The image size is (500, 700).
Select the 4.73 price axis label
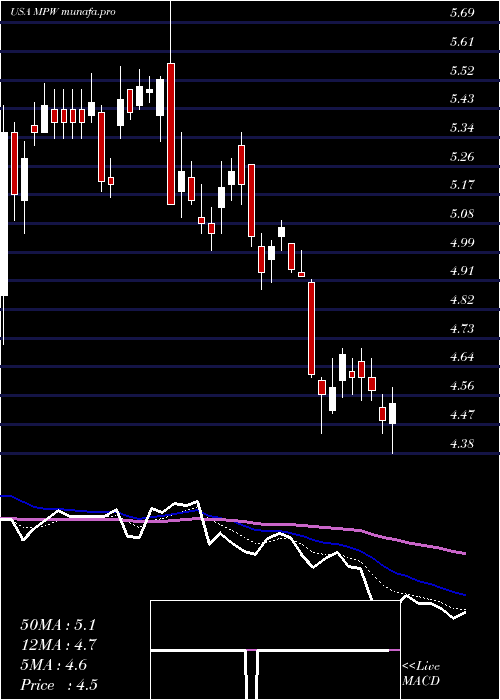(x=462, y=329)
